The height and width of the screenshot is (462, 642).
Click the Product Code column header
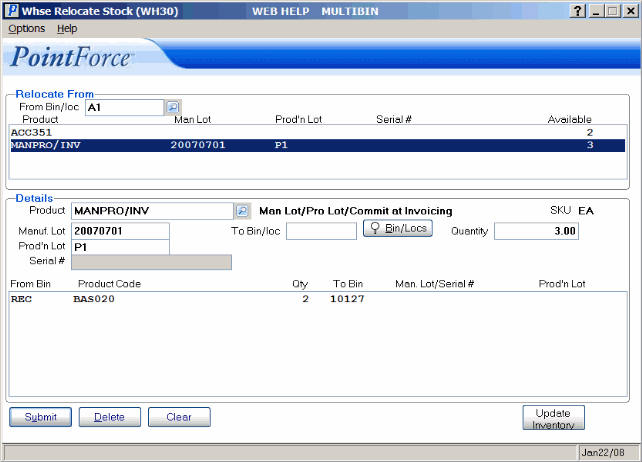(x=109, y=284)
